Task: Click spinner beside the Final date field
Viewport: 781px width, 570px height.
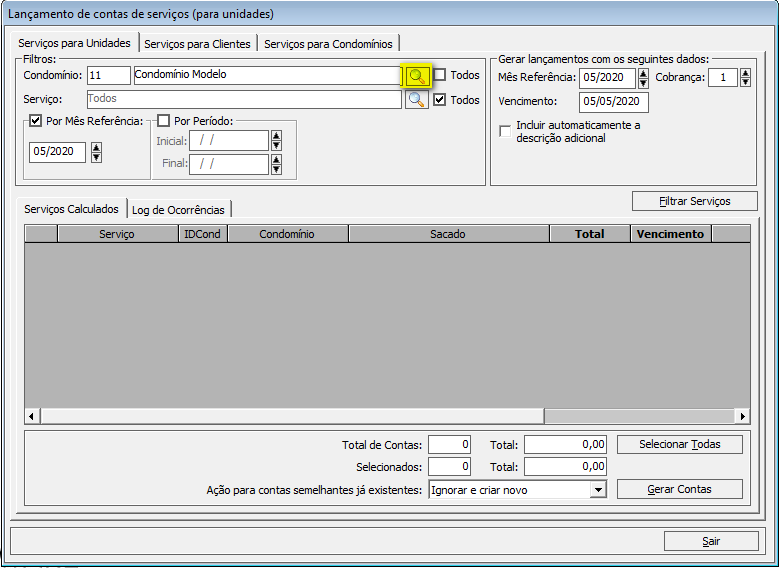Action: tap(276, 164)
